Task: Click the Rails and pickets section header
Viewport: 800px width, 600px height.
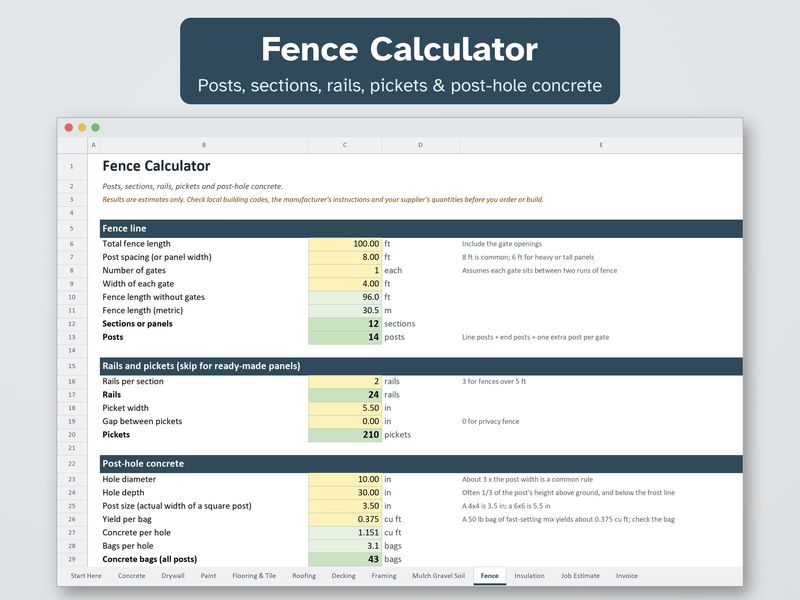Action: click(x=421, y=366)
